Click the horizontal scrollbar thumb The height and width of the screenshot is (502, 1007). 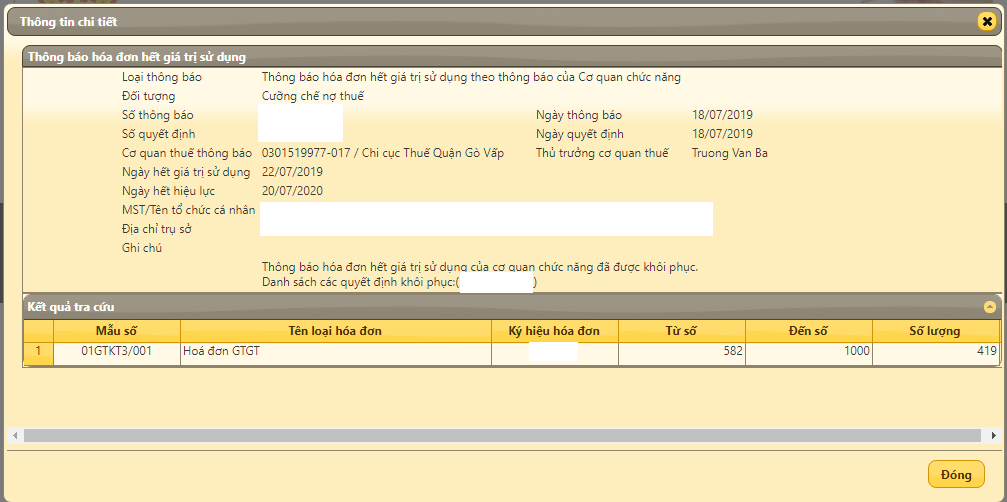503,435
